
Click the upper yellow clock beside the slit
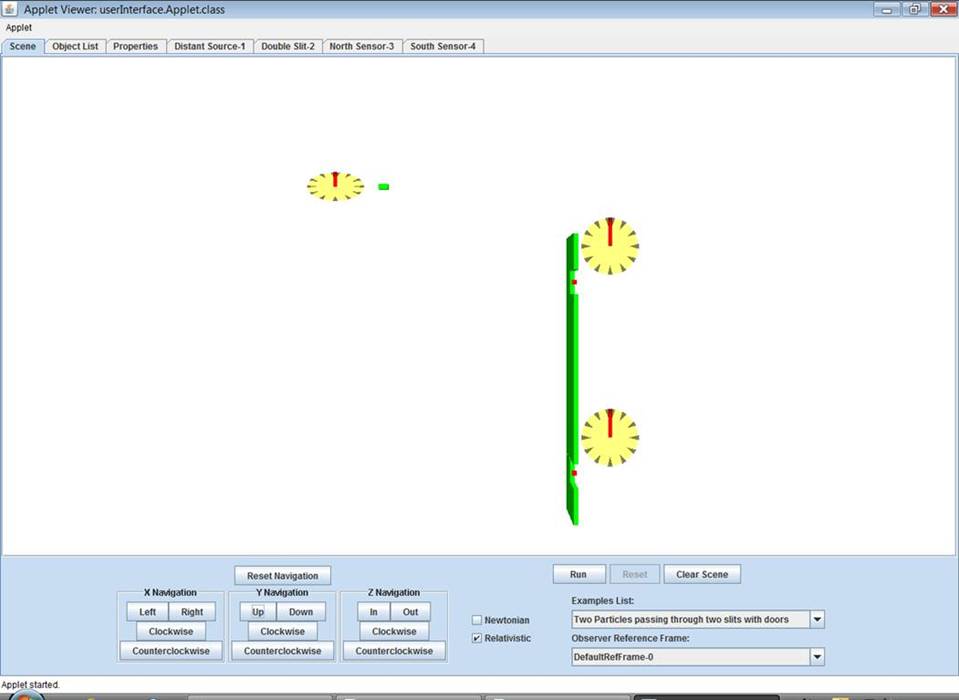point(609,246)
